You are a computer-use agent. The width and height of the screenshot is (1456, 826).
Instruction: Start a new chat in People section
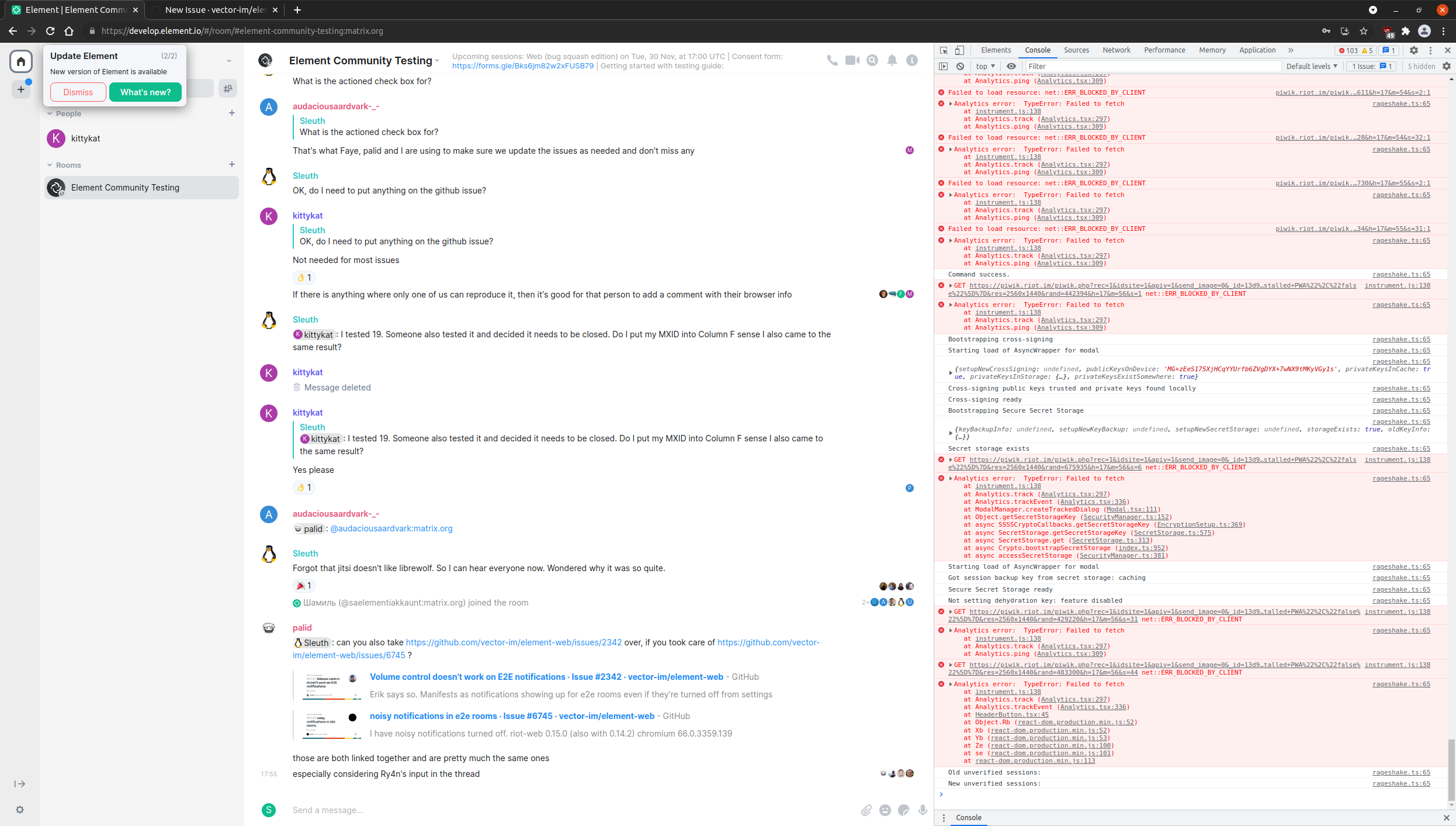click(x=232, y=113)
